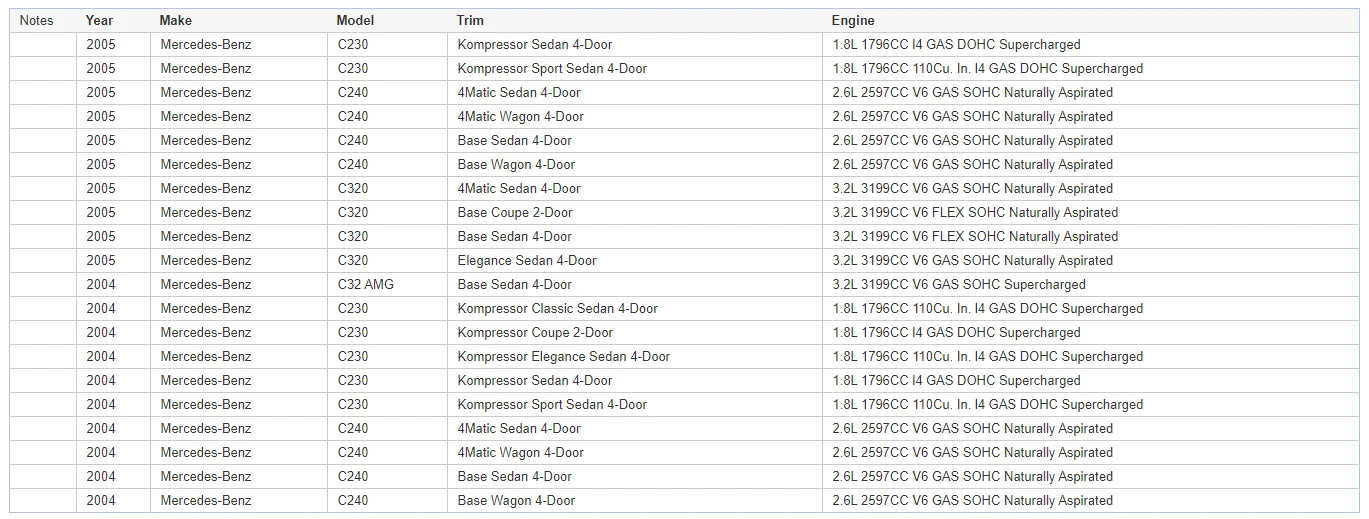Select the Elegance Sedan 4-Door trim cell

(x=635, y=261)
